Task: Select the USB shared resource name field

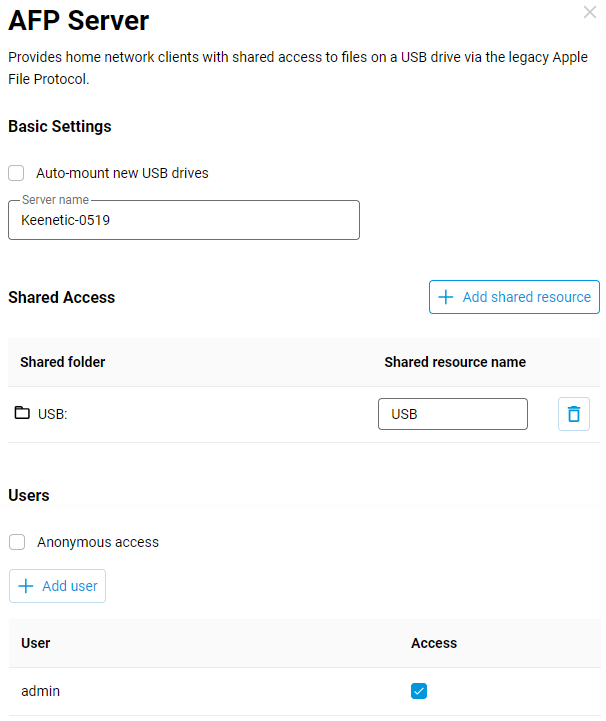Action: pyautogui.click(x=452, y=414)
